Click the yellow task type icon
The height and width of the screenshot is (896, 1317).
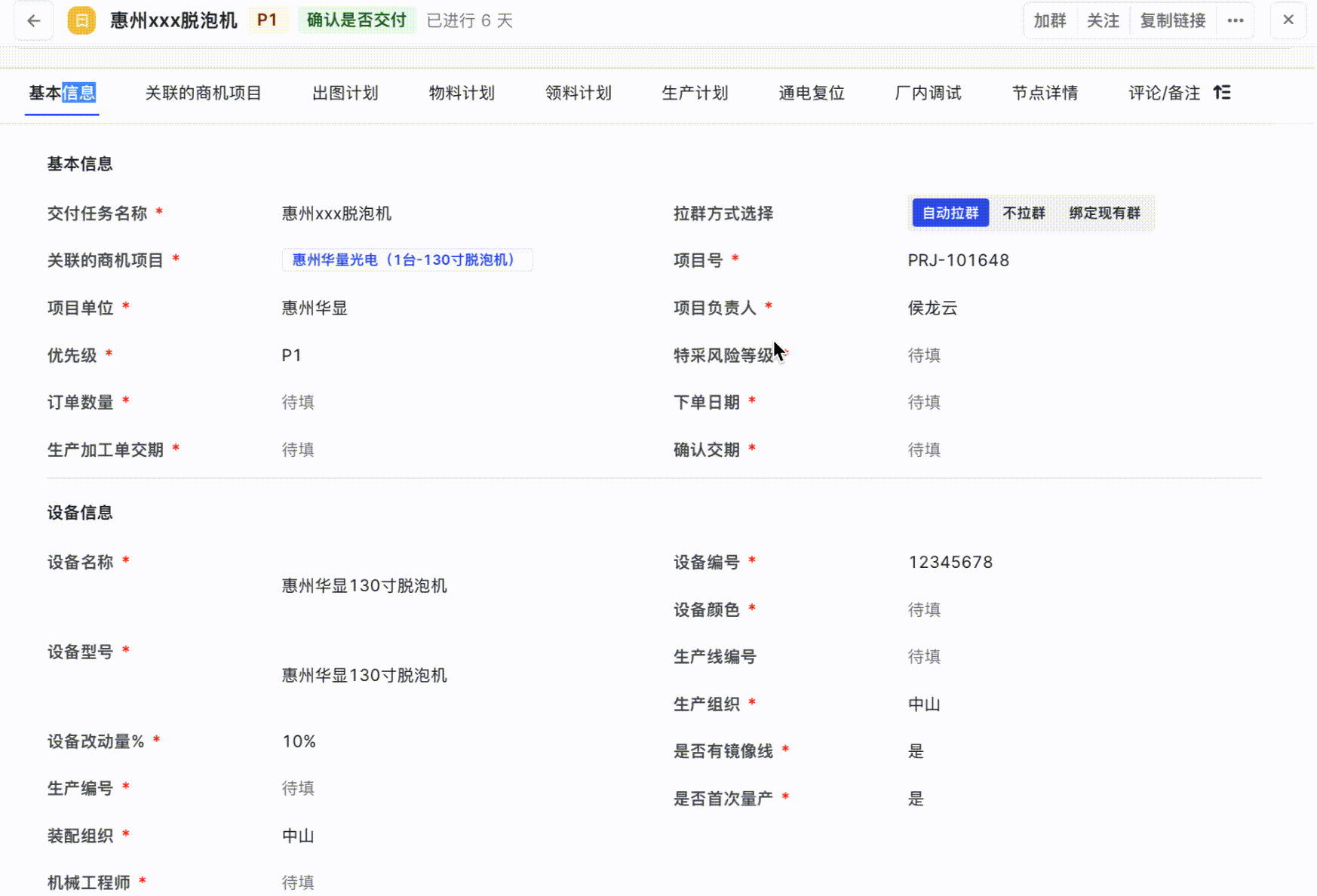point(81,20)
